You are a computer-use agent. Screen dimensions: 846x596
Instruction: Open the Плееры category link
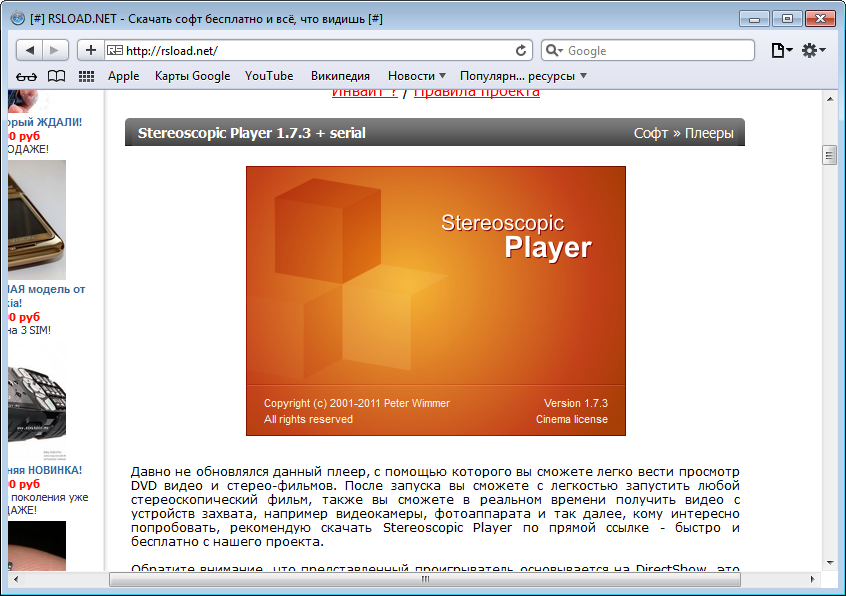tap(709, 133)
